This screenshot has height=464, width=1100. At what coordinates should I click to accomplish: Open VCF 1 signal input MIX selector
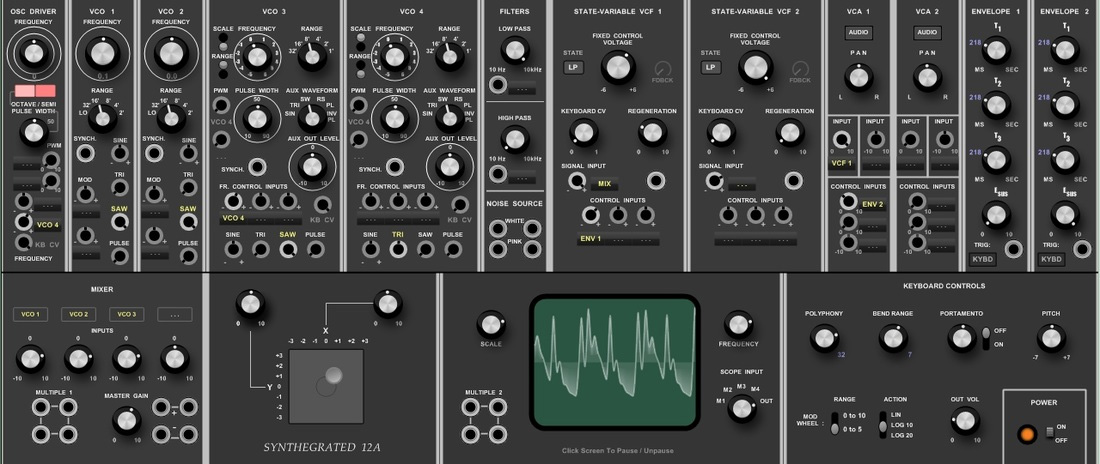[604, 185]
